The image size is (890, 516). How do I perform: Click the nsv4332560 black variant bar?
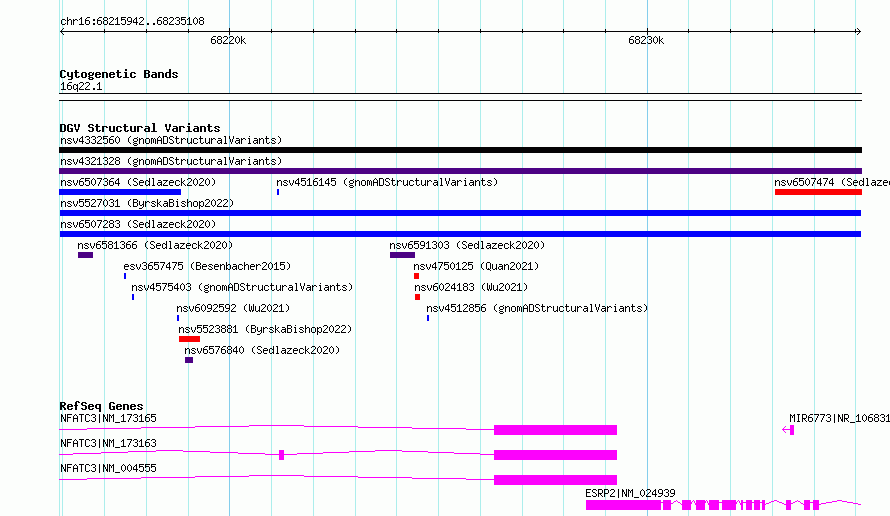pyautogui.click(x=460, y=150)
